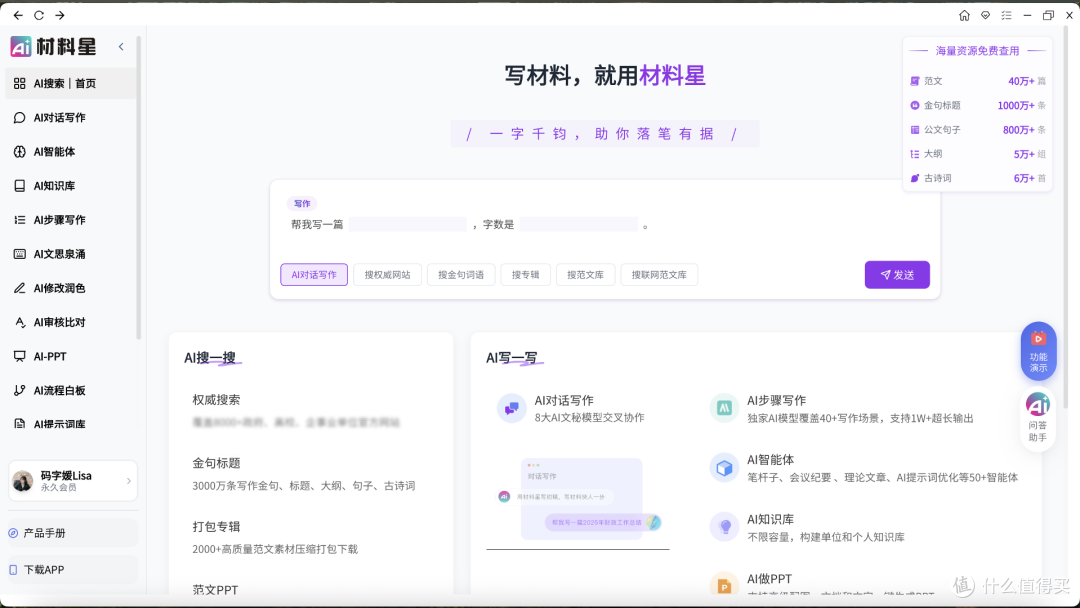Open the home icon in title bar
This screenshot has height=608, width=1080.
964,15
